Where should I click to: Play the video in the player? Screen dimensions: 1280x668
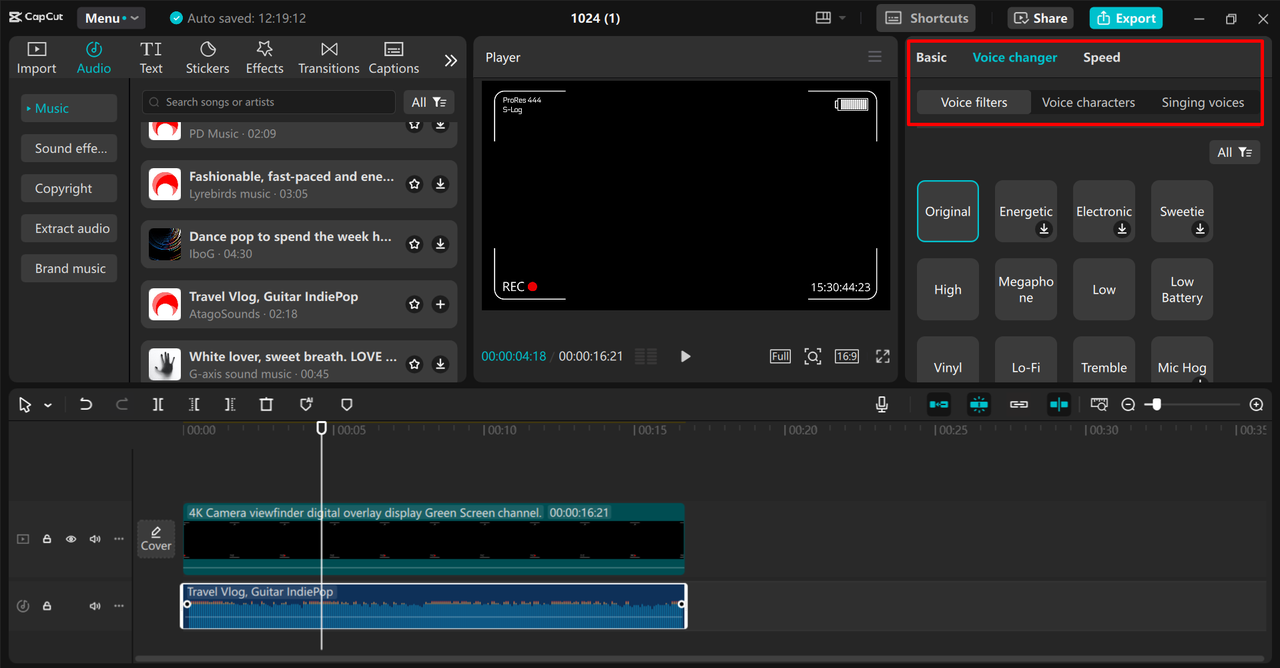click(x=685, y=356)
